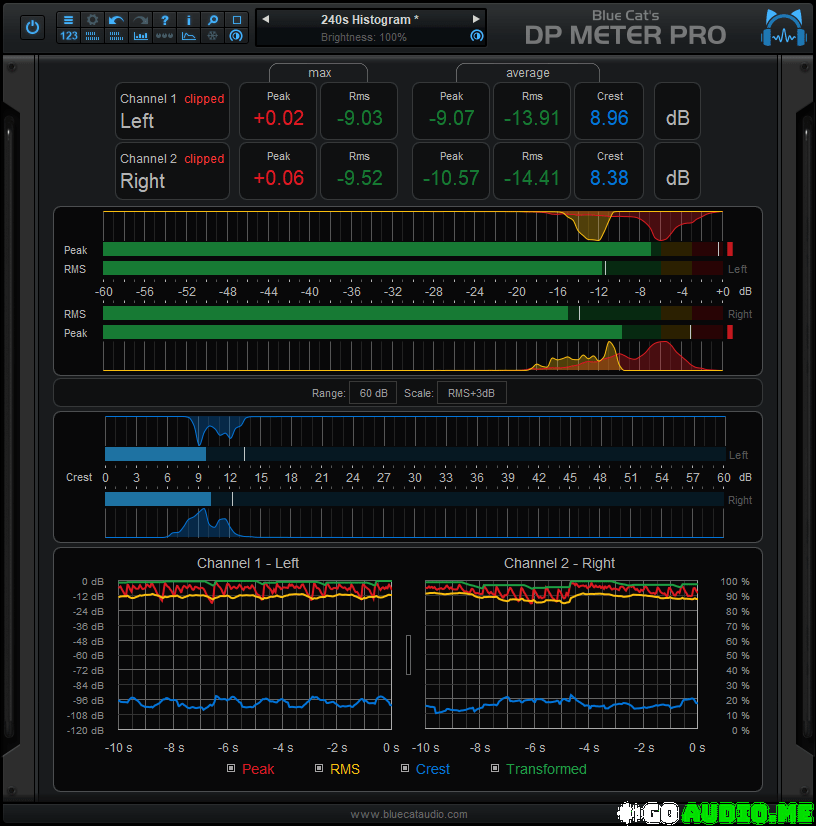Click the Right channel RMS level meter bar

pos(412,313)
